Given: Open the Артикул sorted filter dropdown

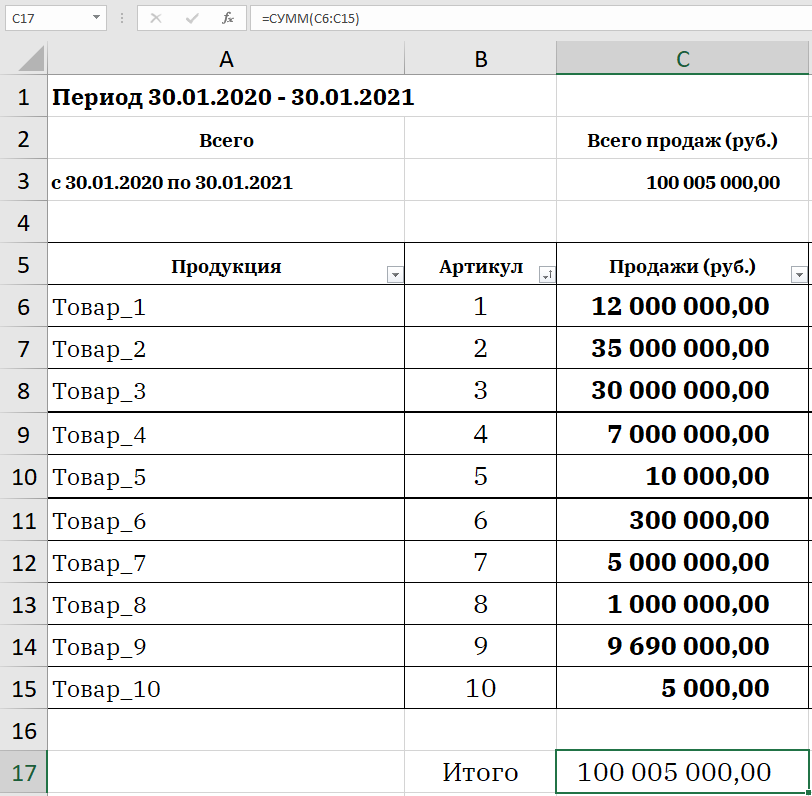Looking at the screenshot, I should click(546, 274).
